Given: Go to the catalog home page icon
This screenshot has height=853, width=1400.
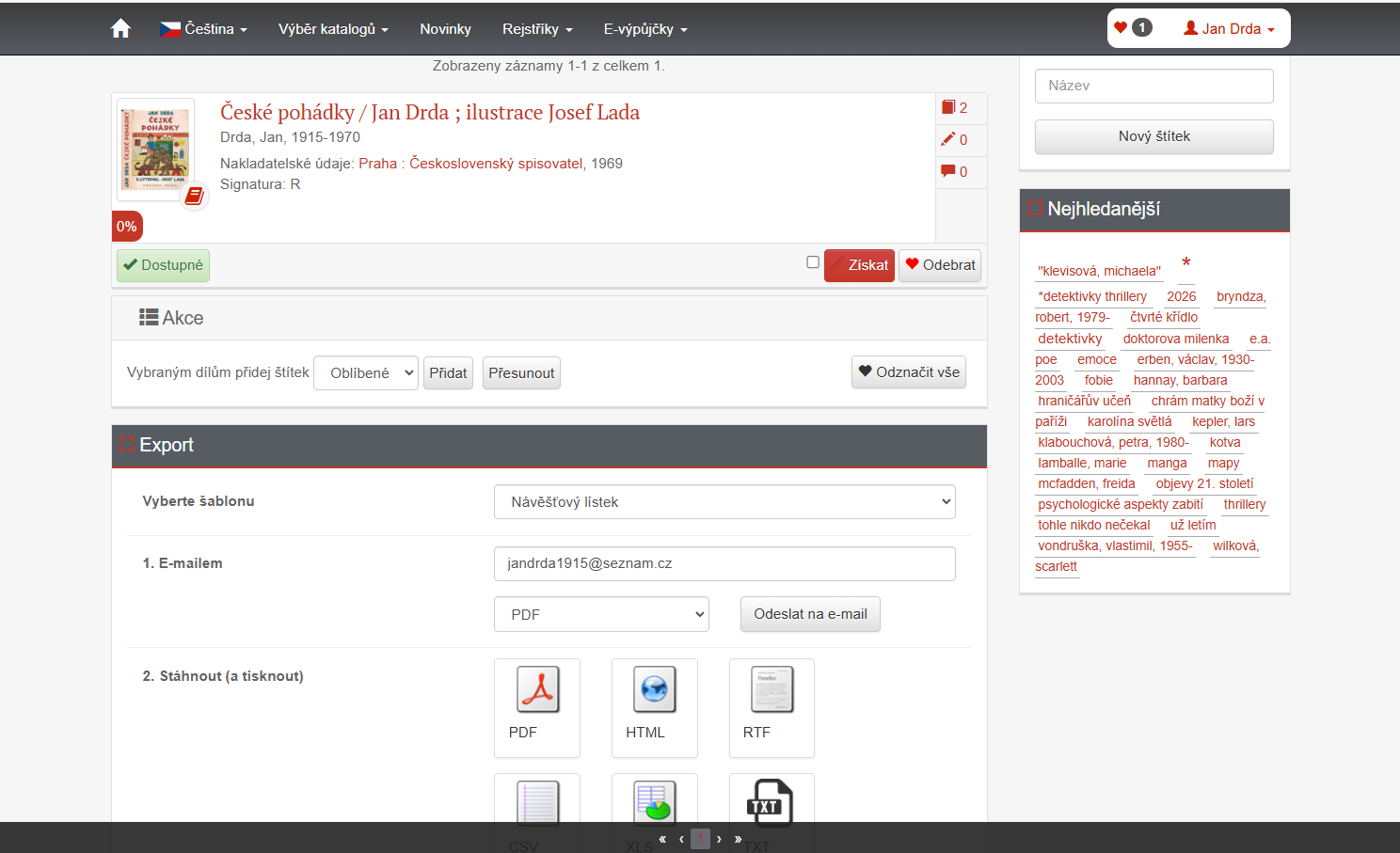Looking at the screenshot, I should coord(120,29).
